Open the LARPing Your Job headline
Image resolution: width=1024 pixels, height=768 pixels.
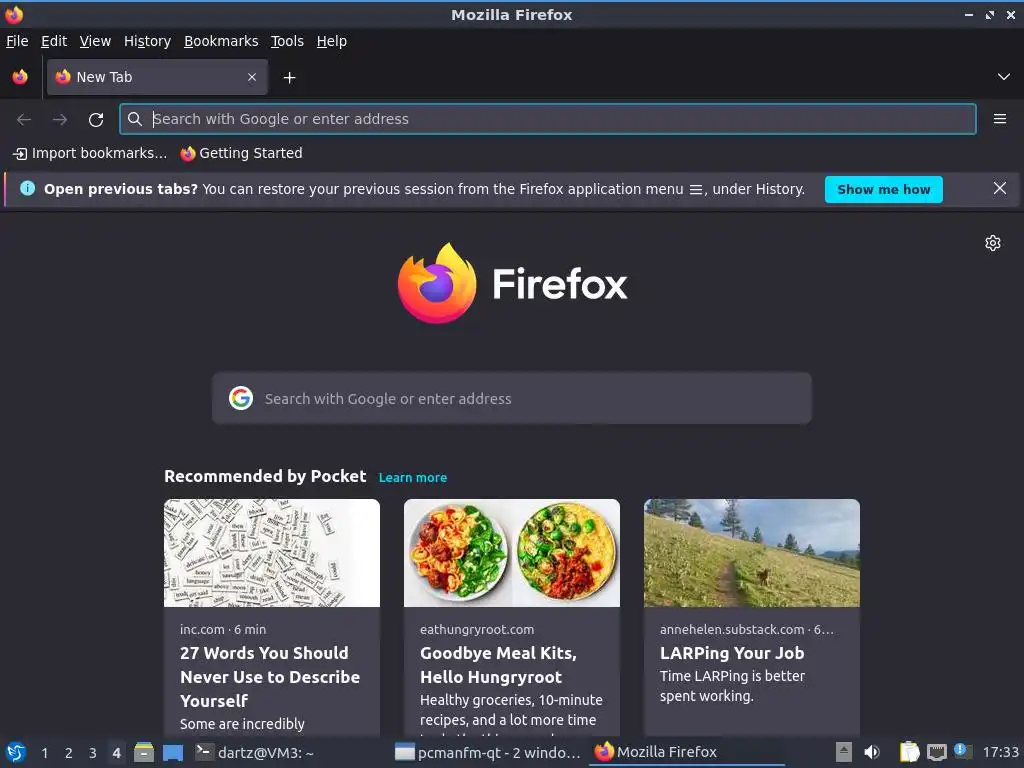(731, 653)
